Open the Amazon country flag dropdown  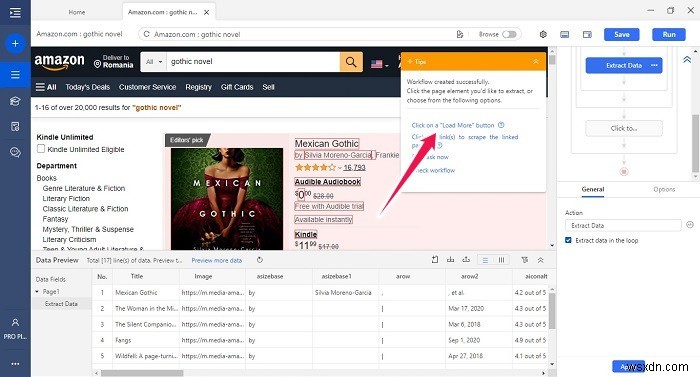[x=379, y=64]
